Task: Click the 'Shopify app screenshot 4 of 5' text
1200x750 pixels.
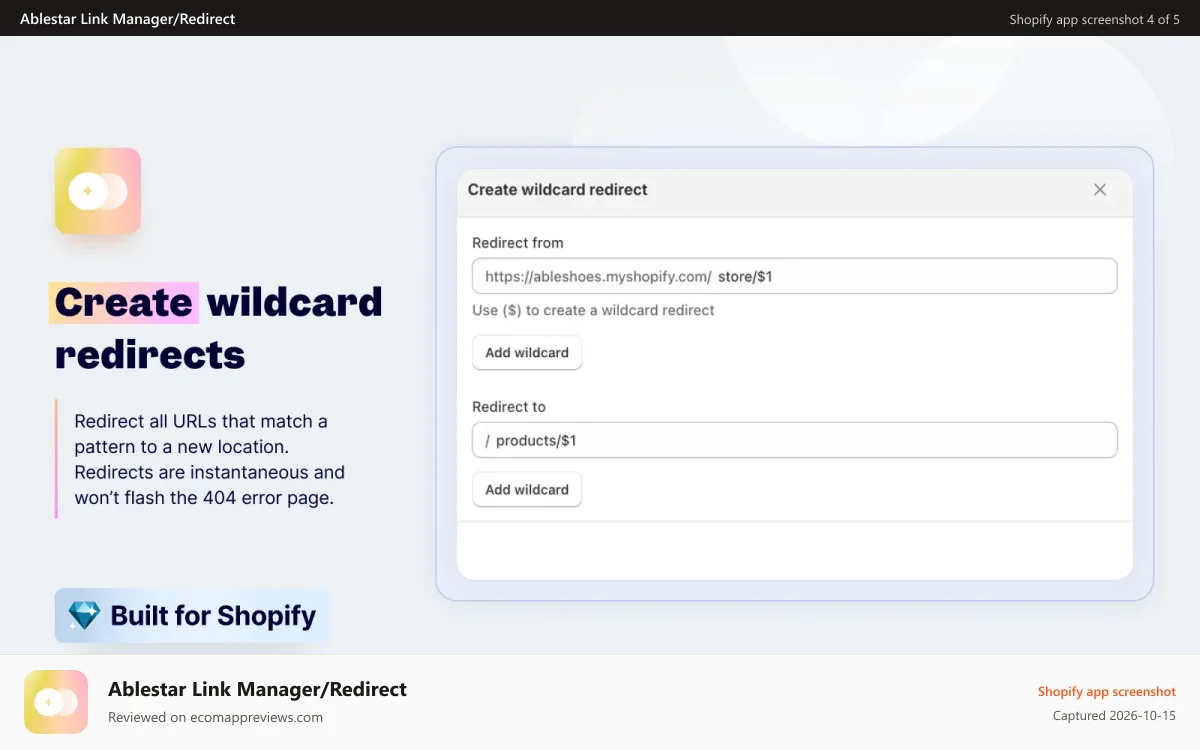Action: pos(1095,19)
